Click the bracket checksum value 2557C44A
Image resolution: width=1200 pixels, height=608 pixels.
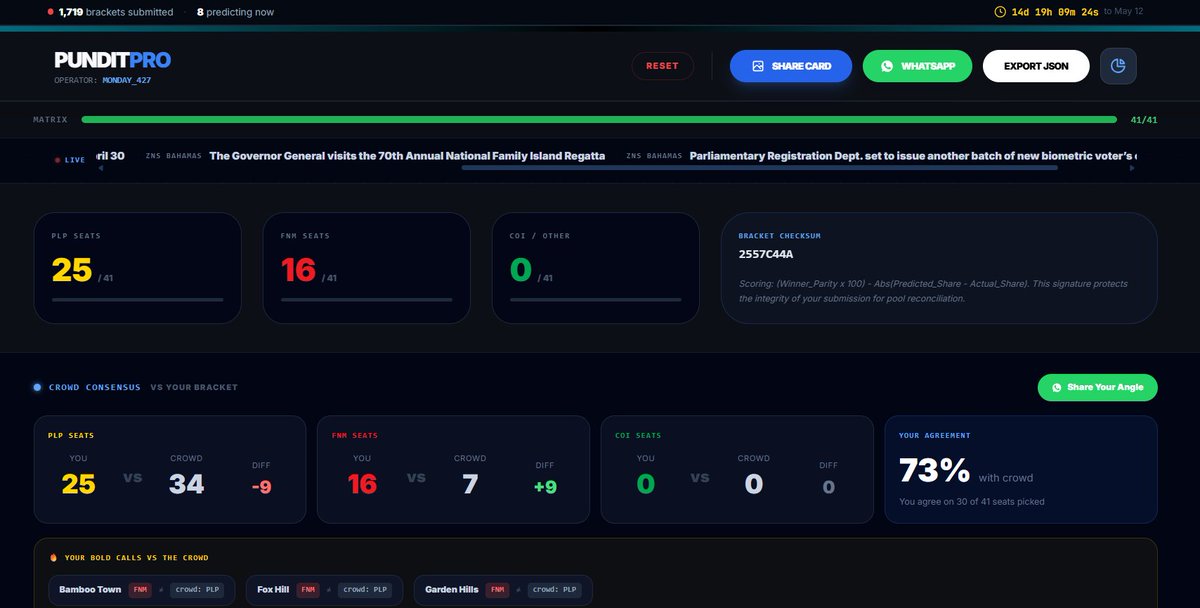click(x=766, y=254)
